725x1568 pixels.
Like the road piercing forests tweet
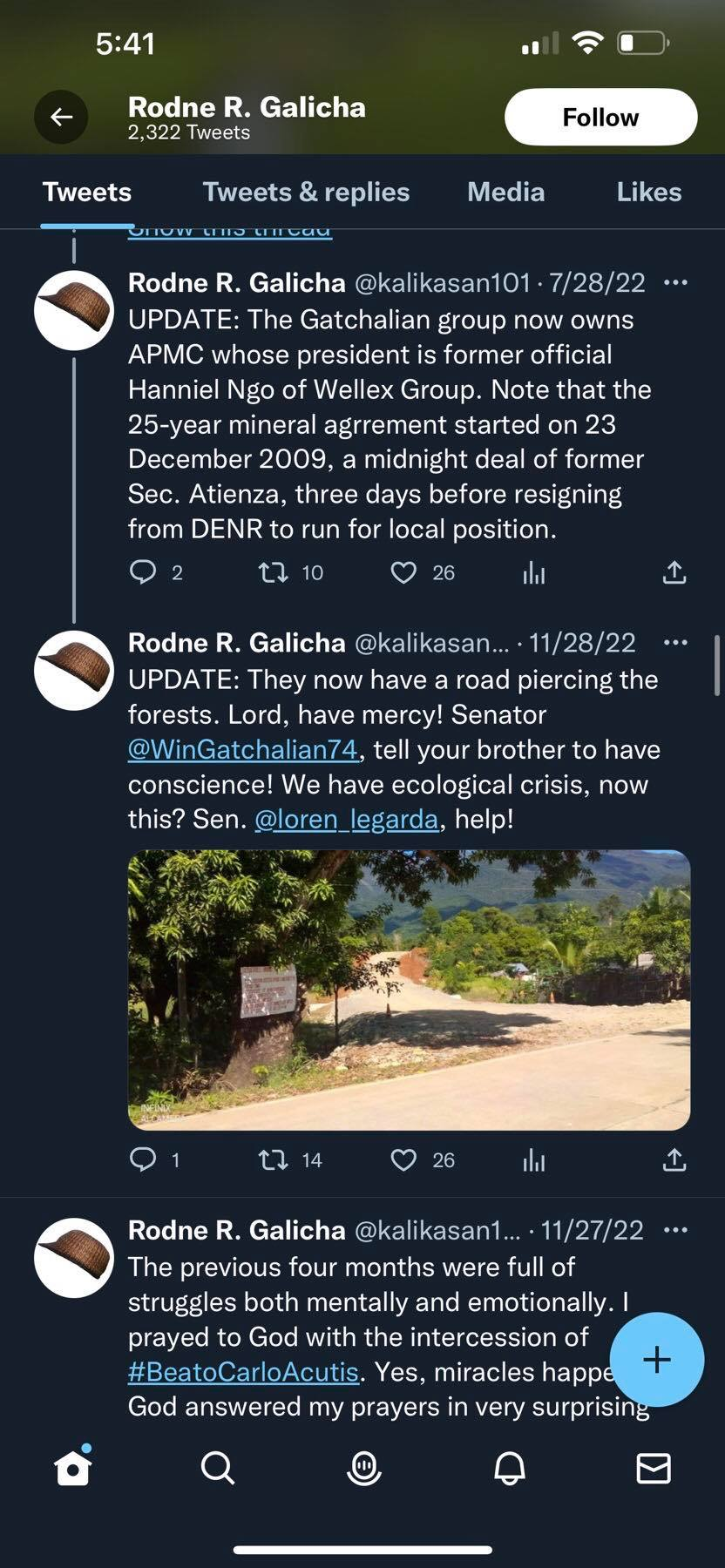tap(403, 1159)
